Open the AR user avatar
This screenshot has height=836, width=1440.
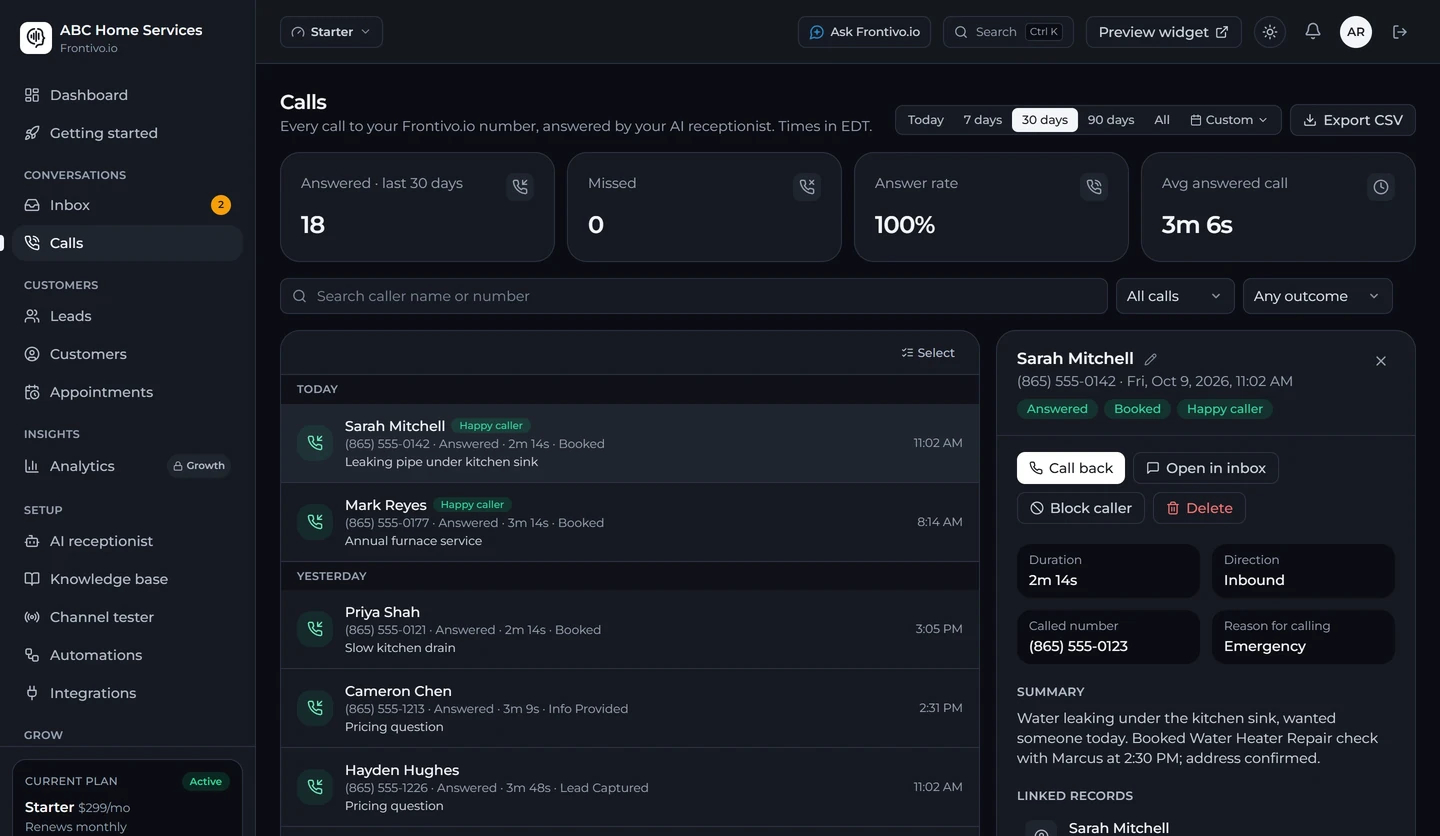(1356, 32)
